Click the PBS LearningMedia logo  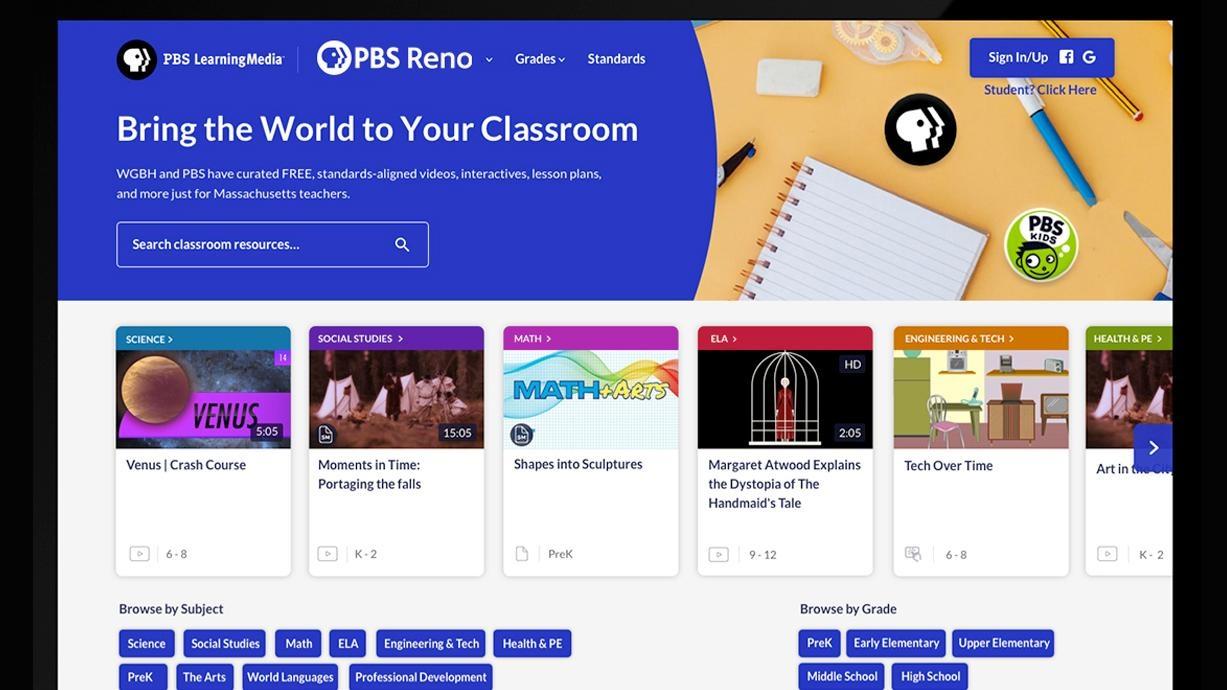coord(200,59)
